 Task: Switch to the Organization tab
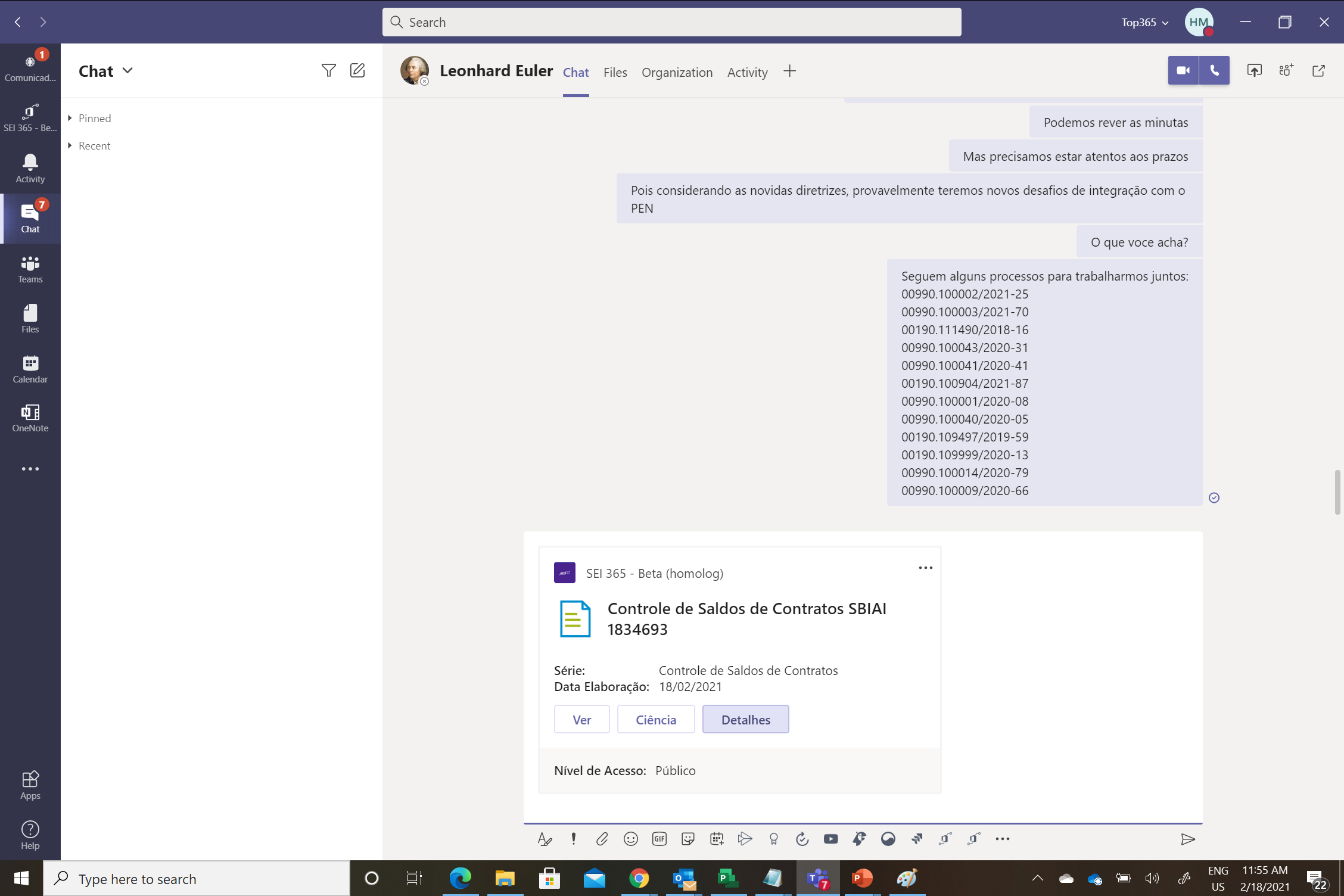[677, 73]
